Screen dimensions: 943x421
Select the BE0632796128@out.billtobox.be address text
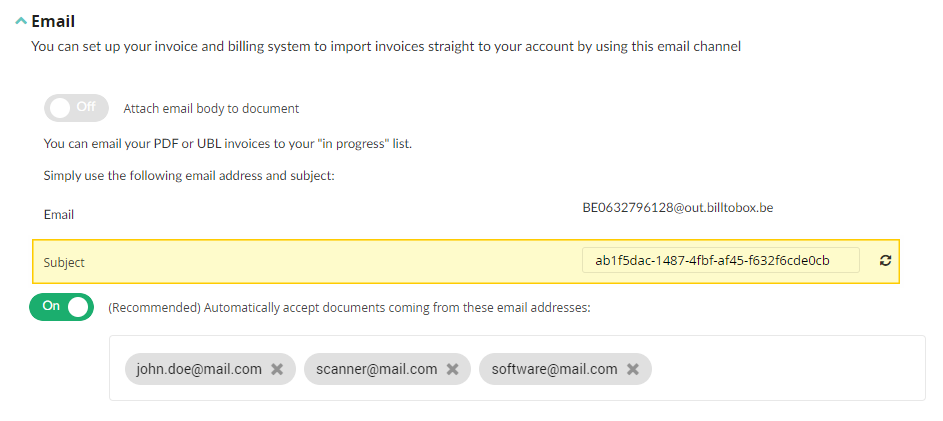click(x=678, y=208)
